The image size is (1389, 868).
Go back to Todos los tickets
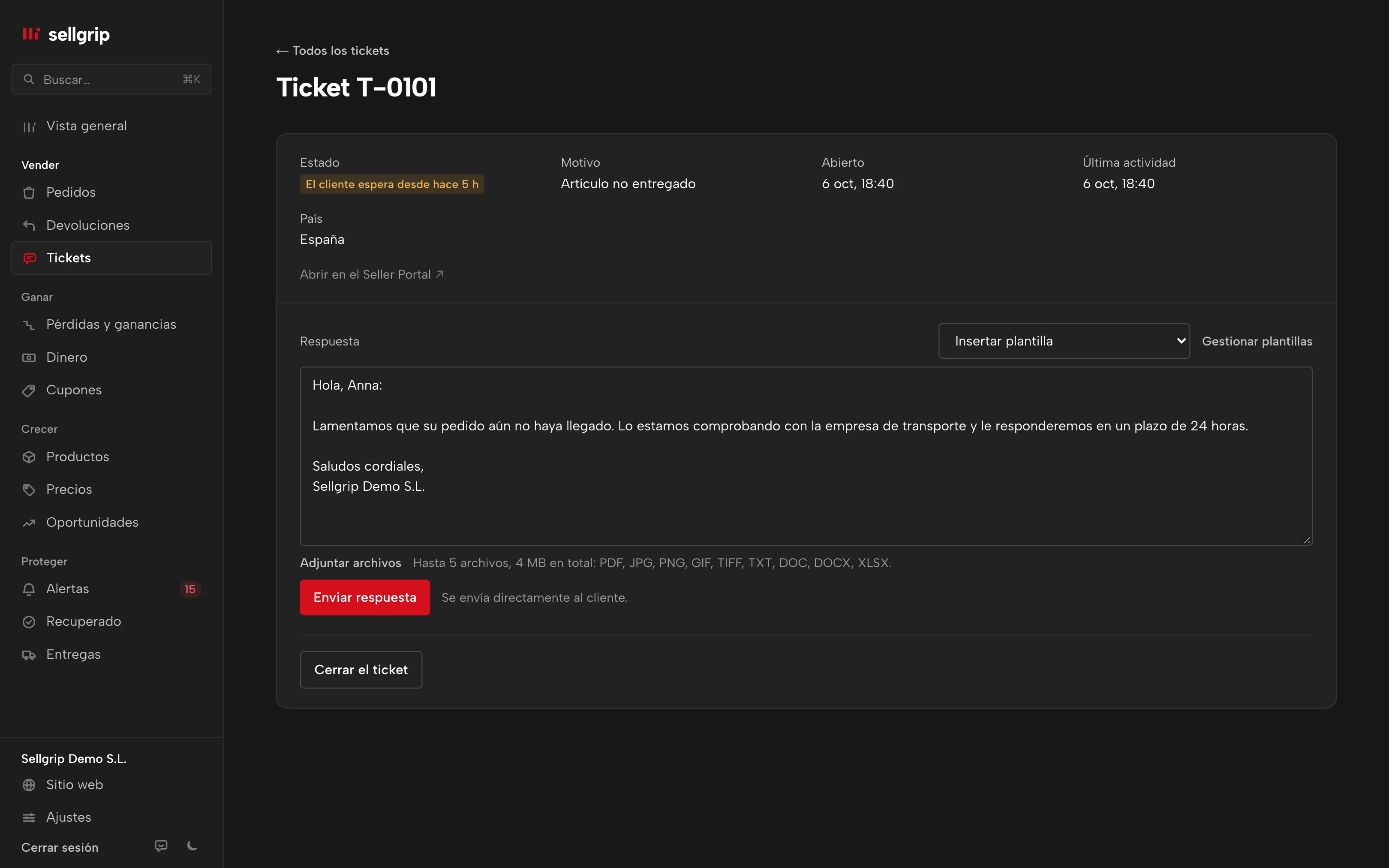[x=332, y=51]
